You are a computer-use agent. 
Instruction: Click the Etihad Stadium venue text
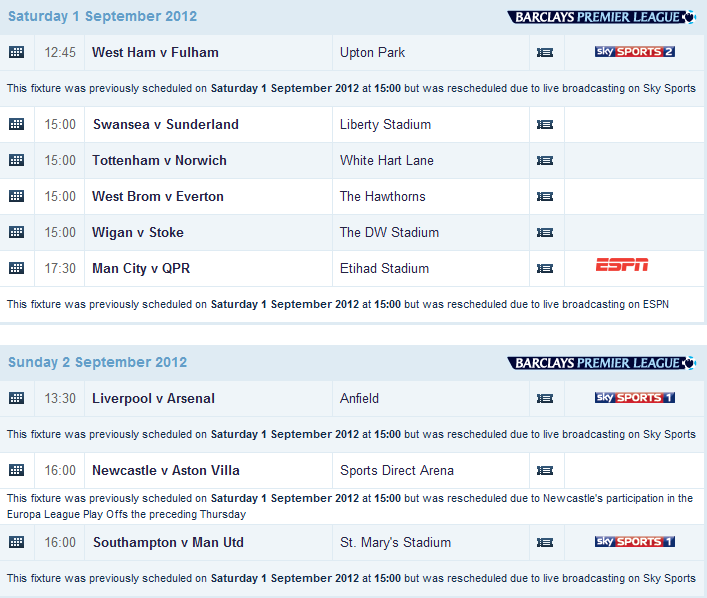pos(384,268)
